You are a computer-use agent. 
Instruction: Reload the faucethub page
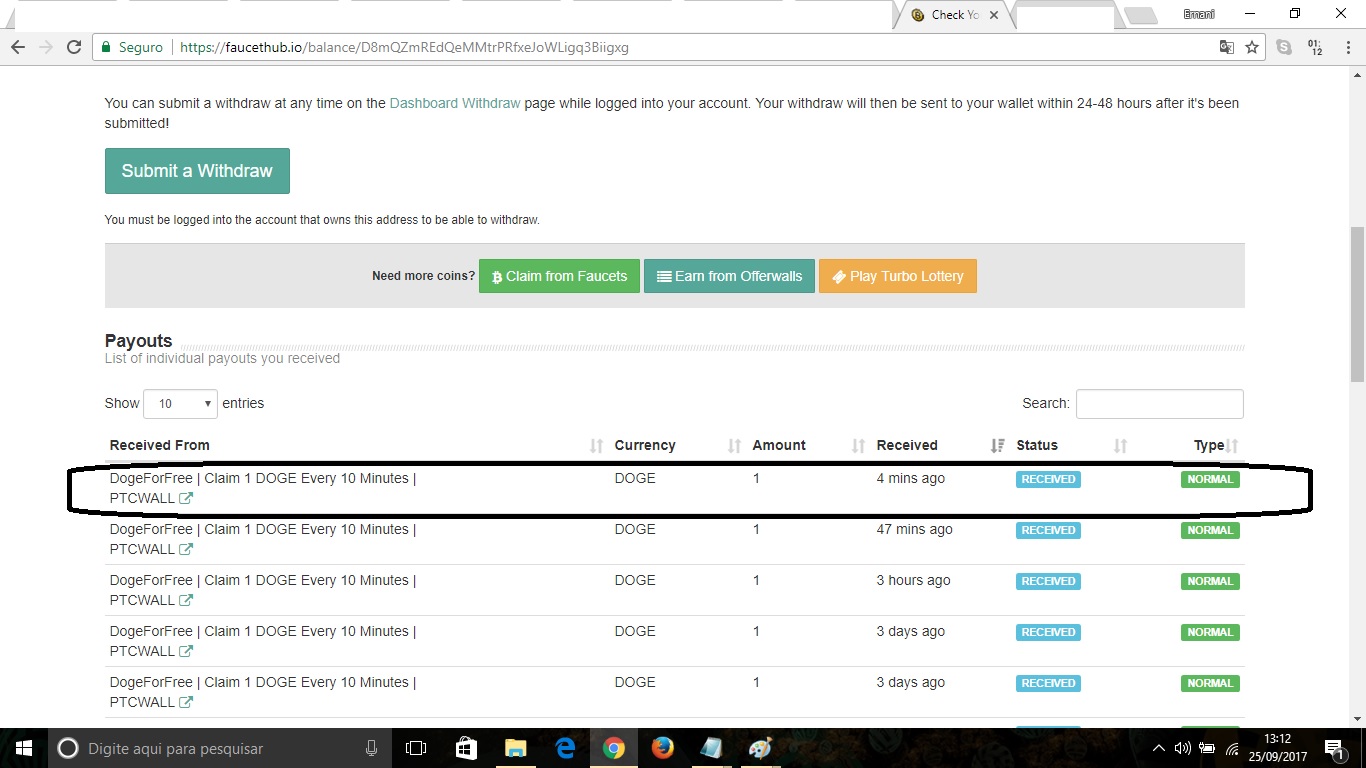coord(73,47)
